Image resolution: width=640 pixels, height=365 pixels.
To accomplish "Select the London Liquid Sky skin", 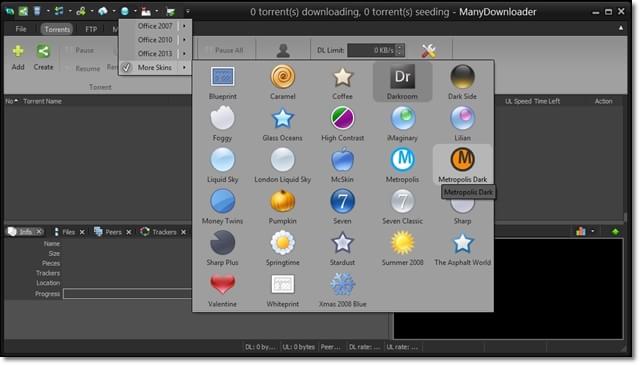I will tap(282, 160).
